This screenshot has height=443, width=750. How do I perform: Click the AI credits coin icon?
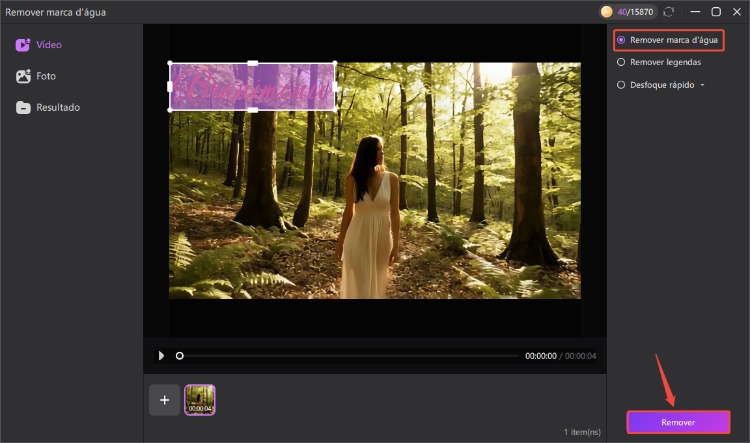pos(606,11)
